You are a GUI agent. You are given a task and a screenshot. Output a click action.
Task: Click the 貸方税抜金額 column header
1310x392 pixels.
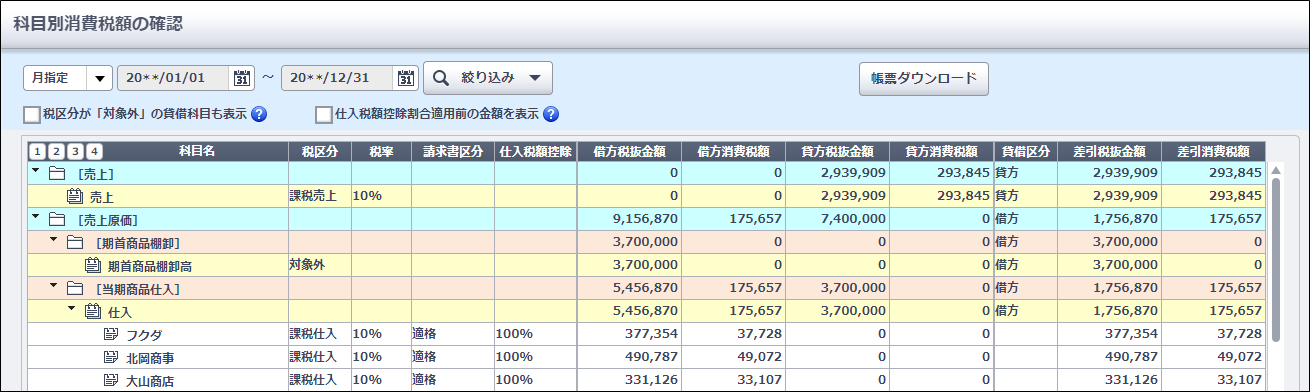837,152
